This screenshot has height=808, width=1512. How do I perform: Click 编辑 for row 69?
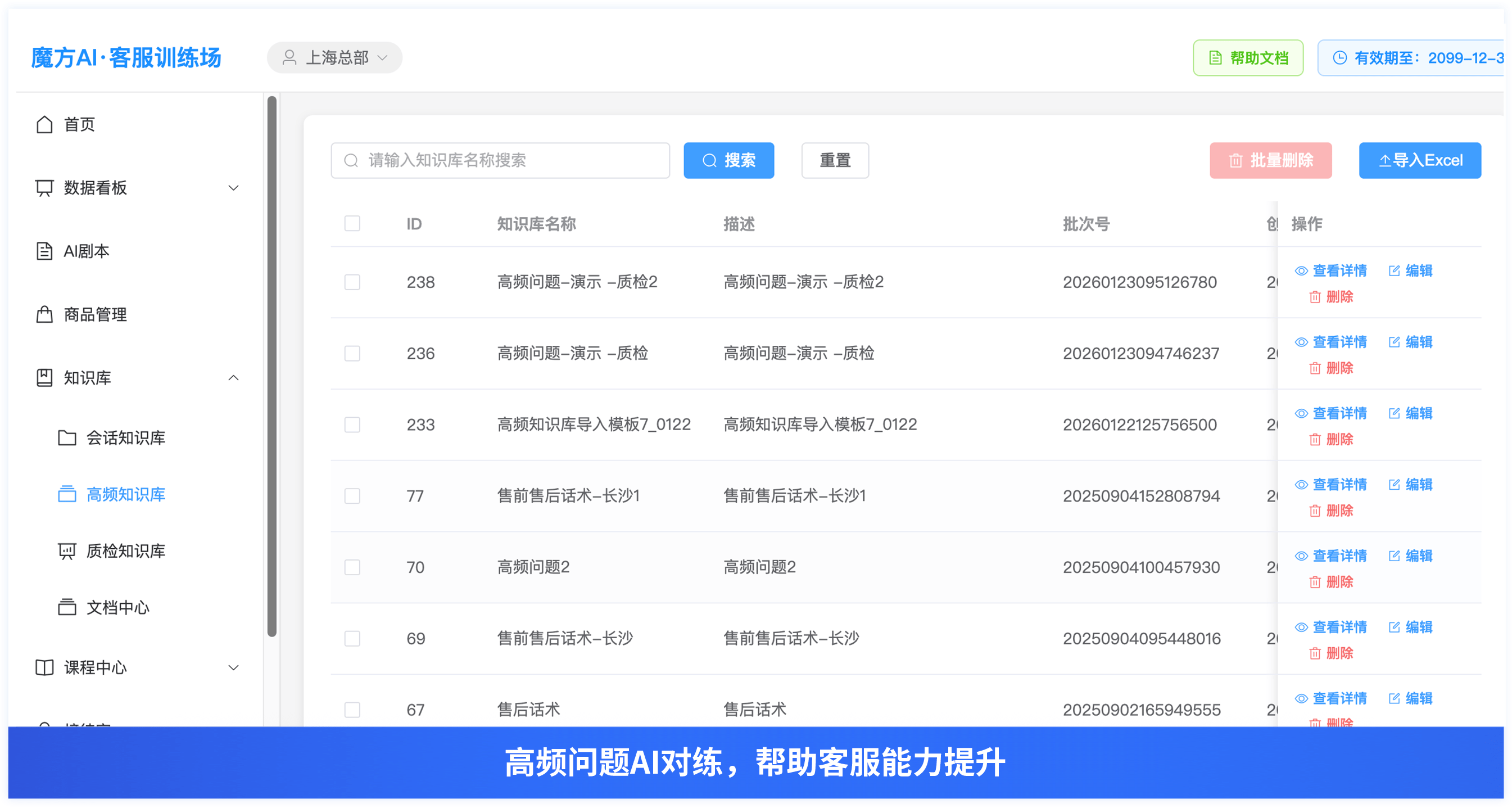pyautogui.click(x=1410, y=627)
